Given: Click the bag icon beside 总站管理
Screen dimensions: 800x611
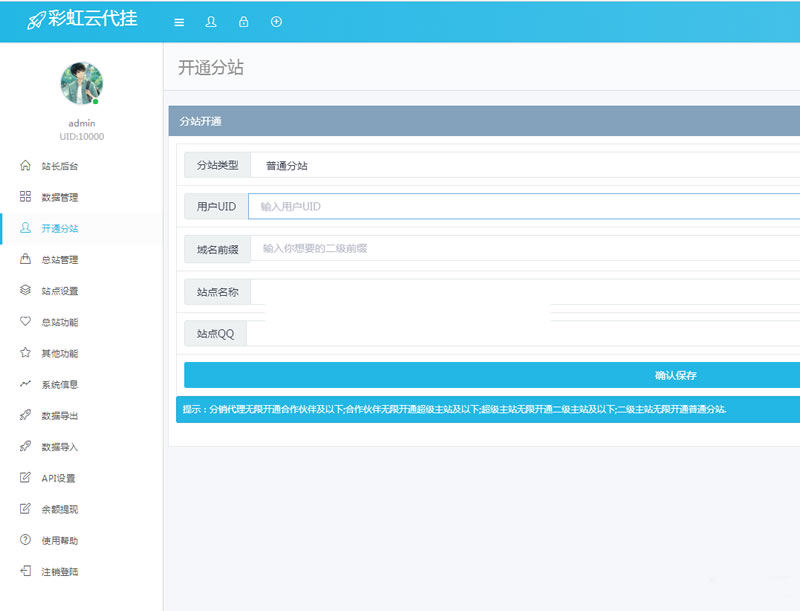Looking at the screenshot, I should click(x=25, y=259).
